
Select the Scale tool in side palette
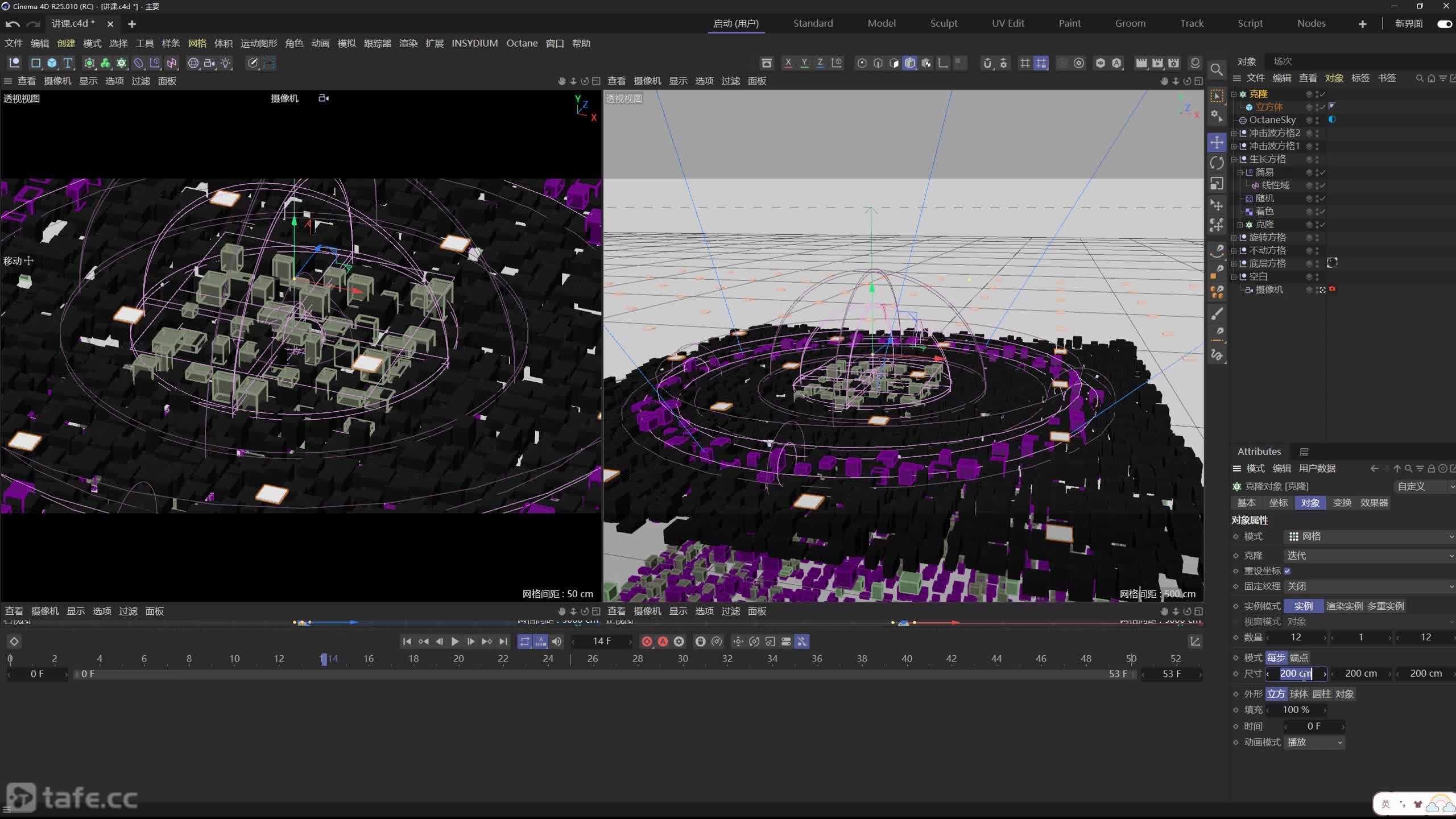tap(1217, 184)
